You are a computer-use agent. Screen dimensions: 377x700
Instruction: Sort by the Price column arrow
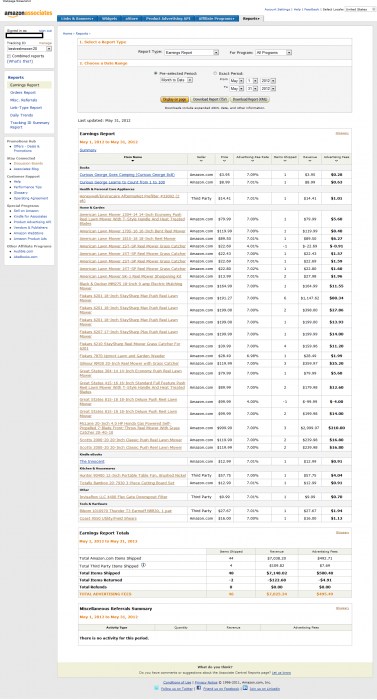point(224,161)
